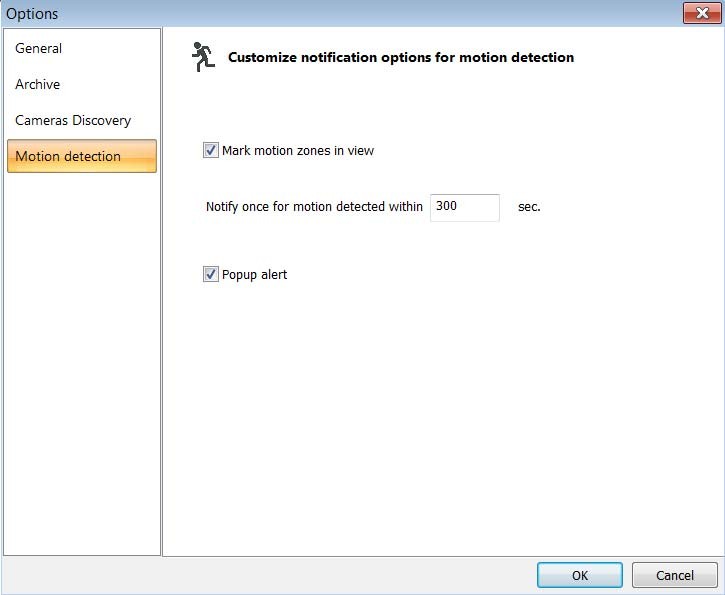Click the "Customize notification options" heading text
This screenshot has height=595, width=725.
[x=400, y=57]
